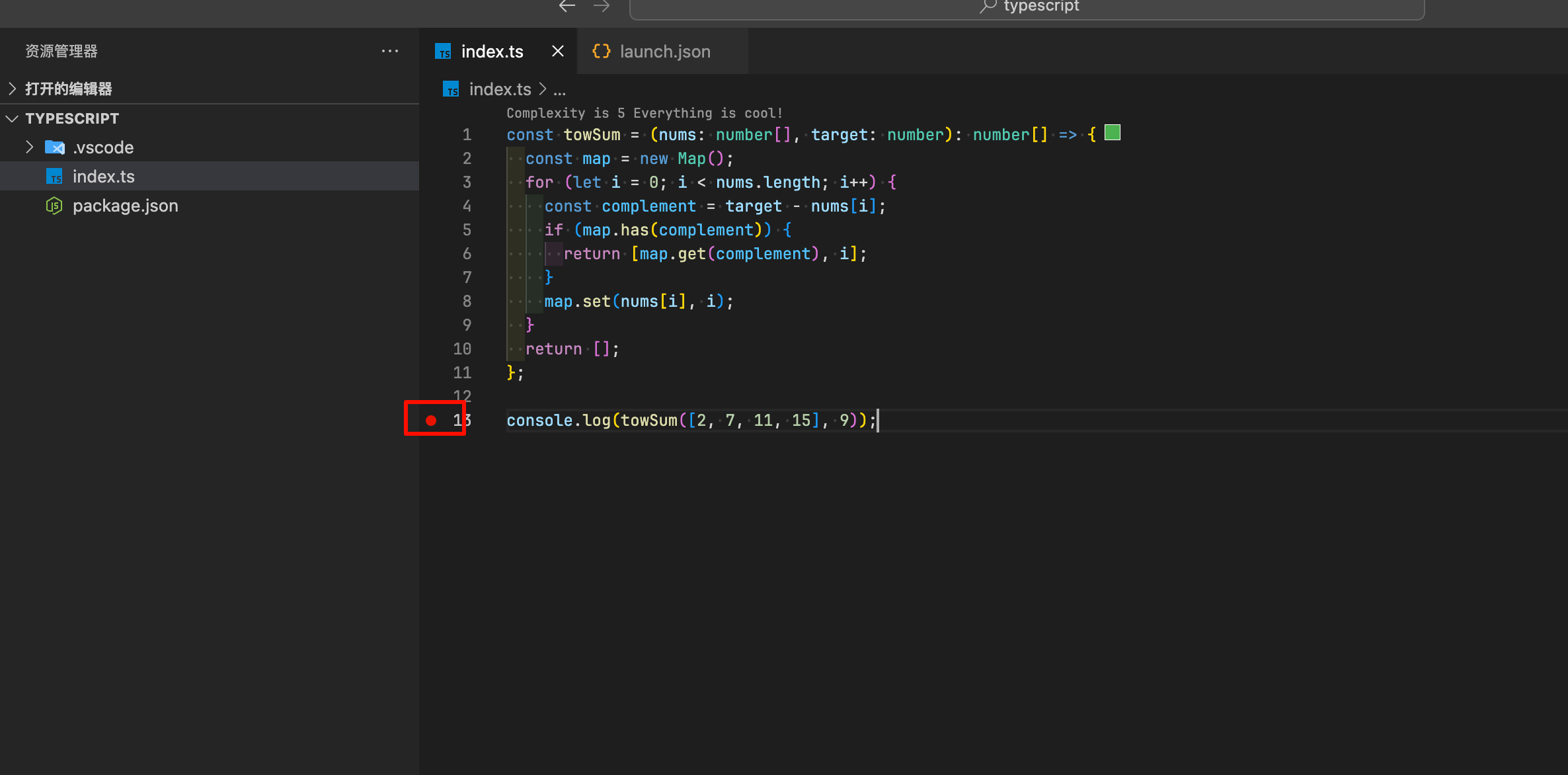Close the index.ts tab
Viewport: 1568px width, 775px height.
558,51
